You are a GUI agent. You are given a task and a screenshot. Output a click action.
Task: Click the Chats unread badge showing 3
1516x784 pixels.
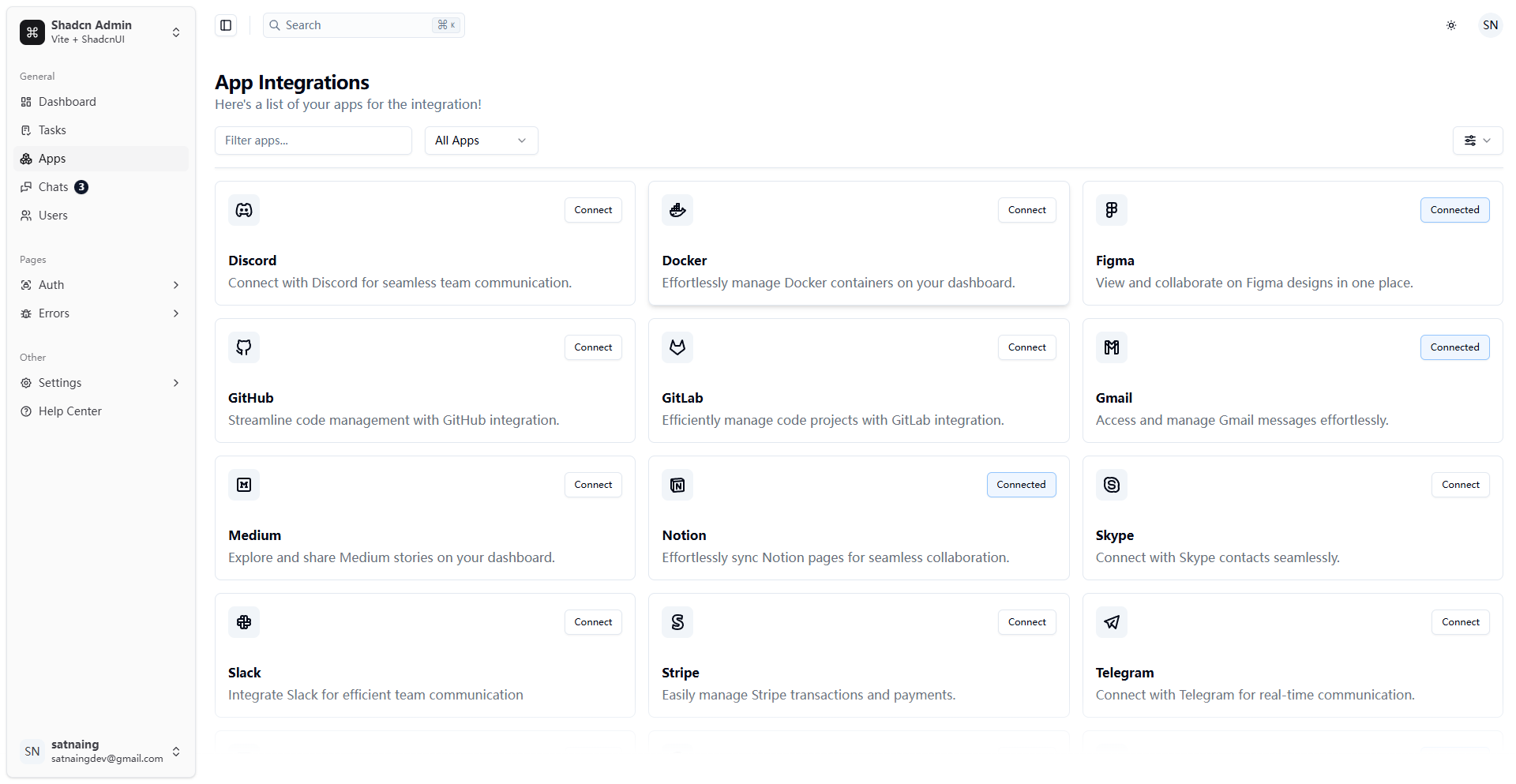tap(81, 187)
